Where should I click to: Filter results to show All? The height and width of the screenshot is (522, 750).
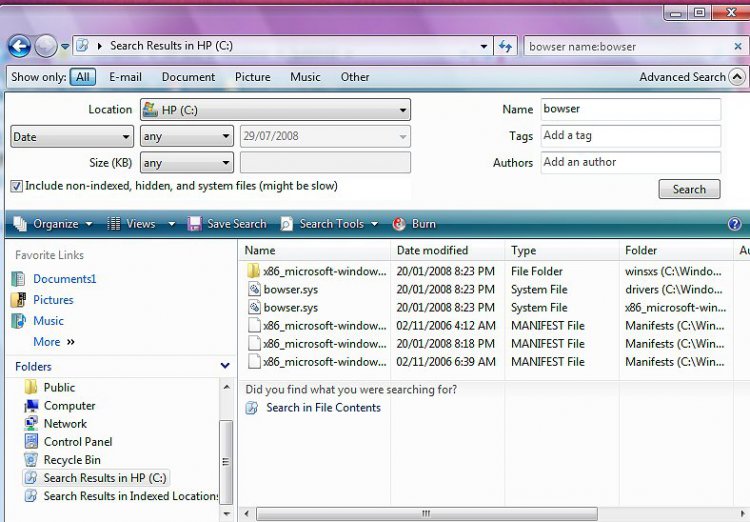click(x=83, y=77)
